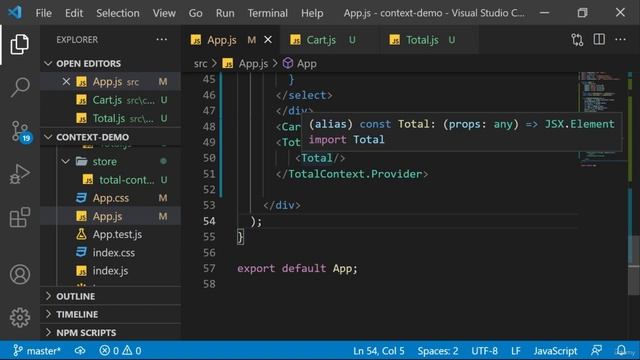This screenshot has width=640, height=360.
Task: Open the Help menu
Action: point(312,13)
